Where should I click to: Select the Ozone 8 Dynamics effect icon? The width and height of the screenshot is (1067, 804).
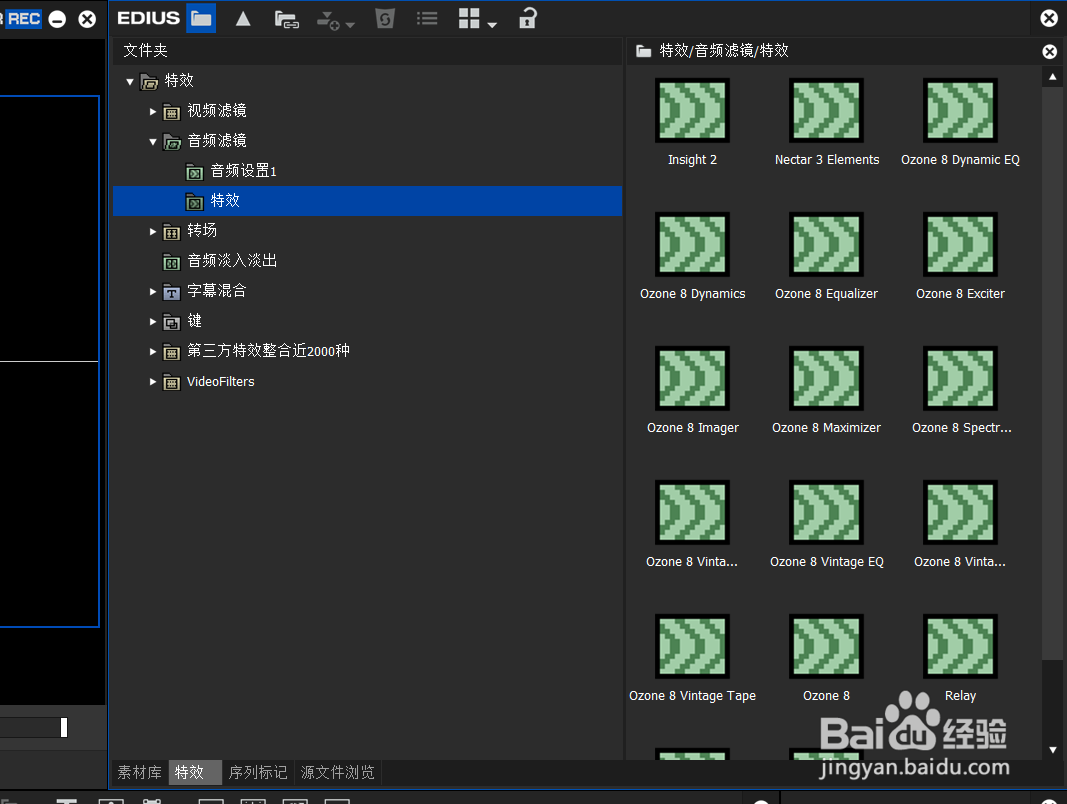692,244
